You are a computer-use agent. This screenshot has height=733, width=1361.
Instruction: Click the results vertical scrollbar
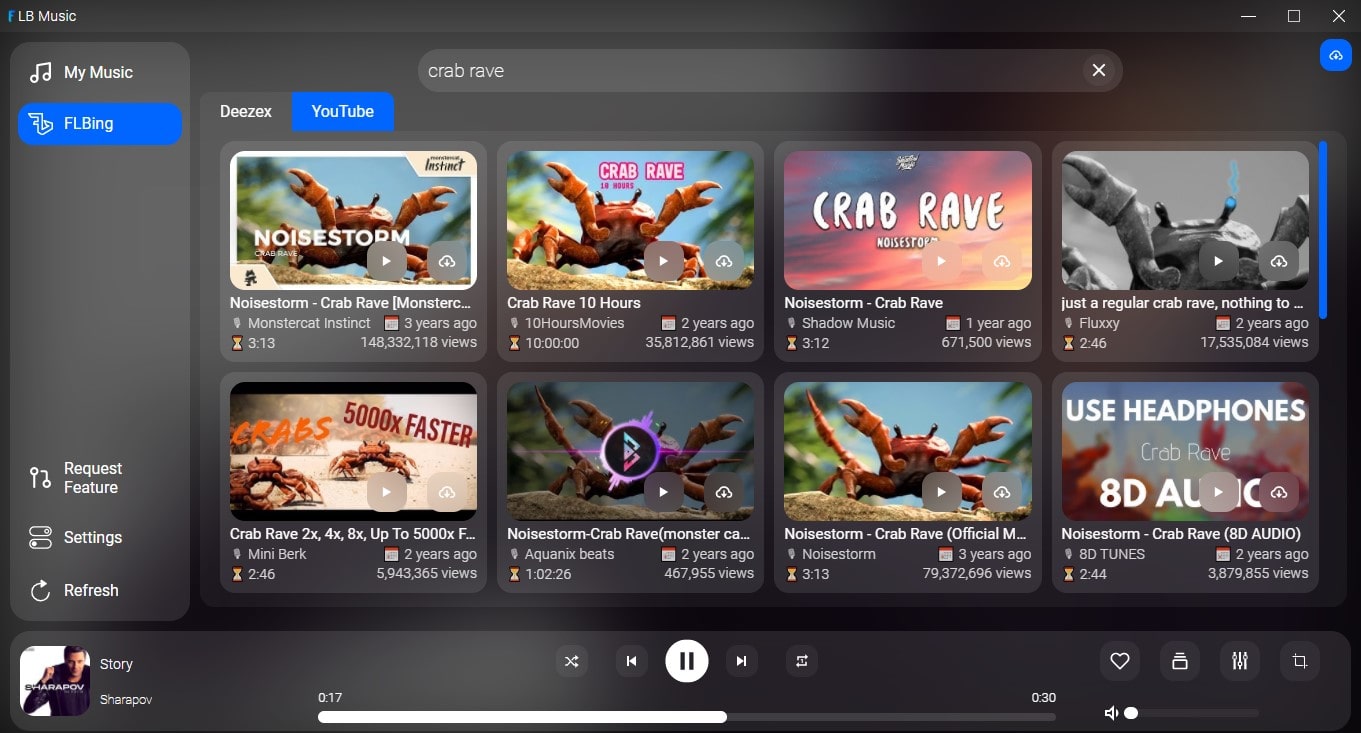pos(1323,230)
